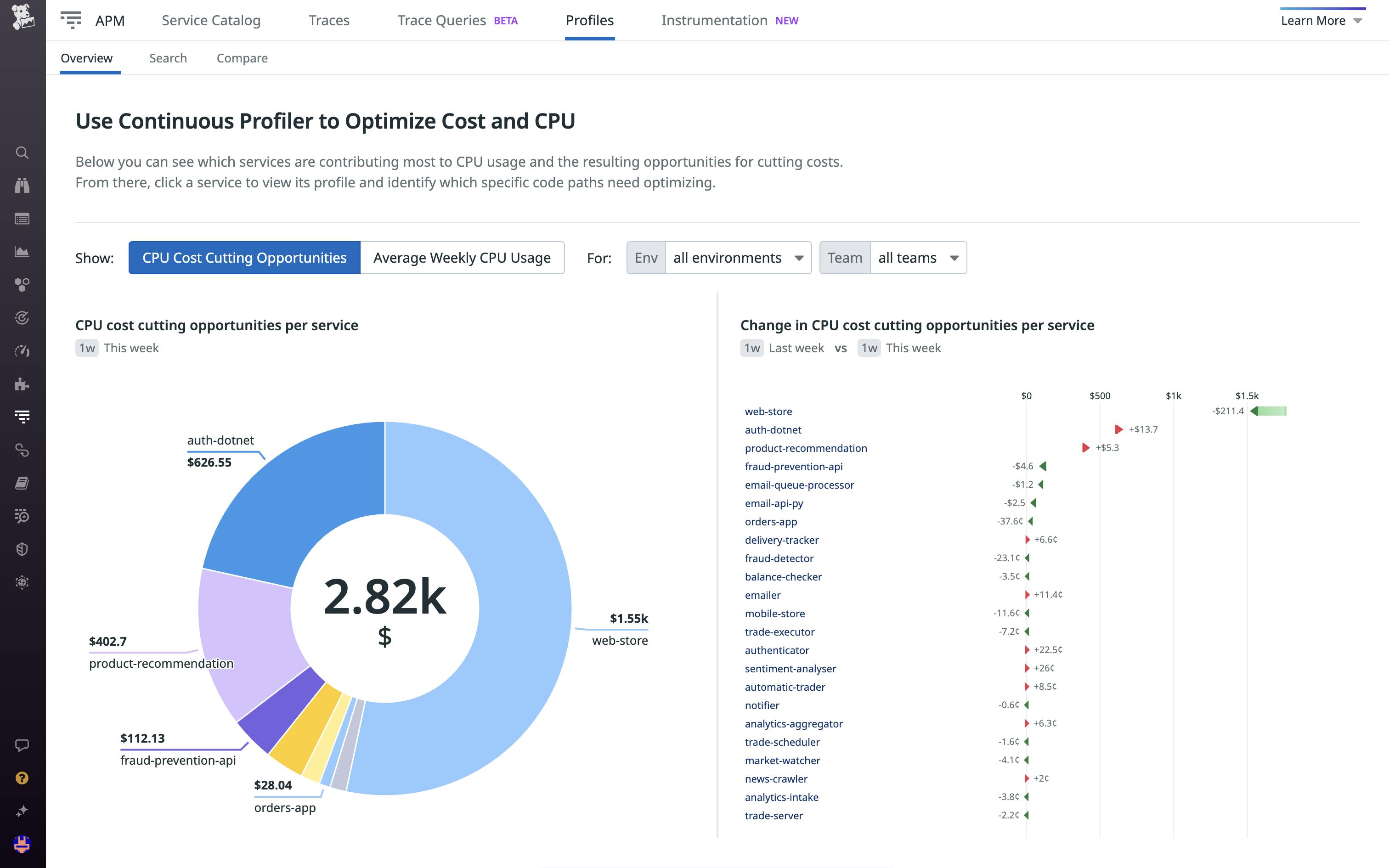This screenshot has width=1389, height=868.
Task: Open Dashboards using the chart sidebar icon
Action: pyautogui.click(x=22, y=251)
